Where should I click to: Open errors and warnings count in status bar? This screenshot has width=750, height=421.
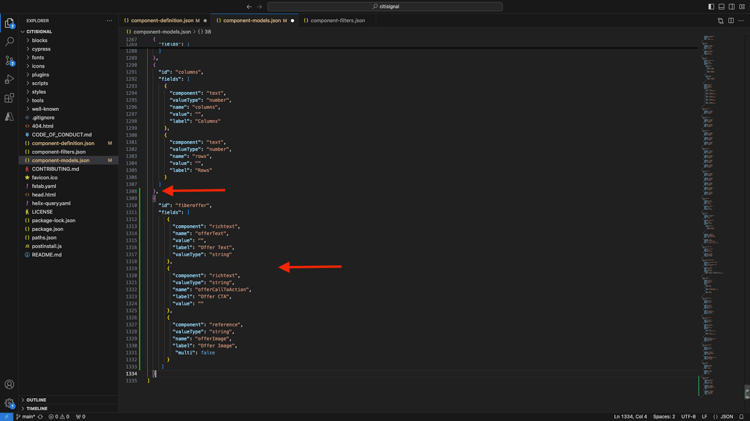pos(59,417)
